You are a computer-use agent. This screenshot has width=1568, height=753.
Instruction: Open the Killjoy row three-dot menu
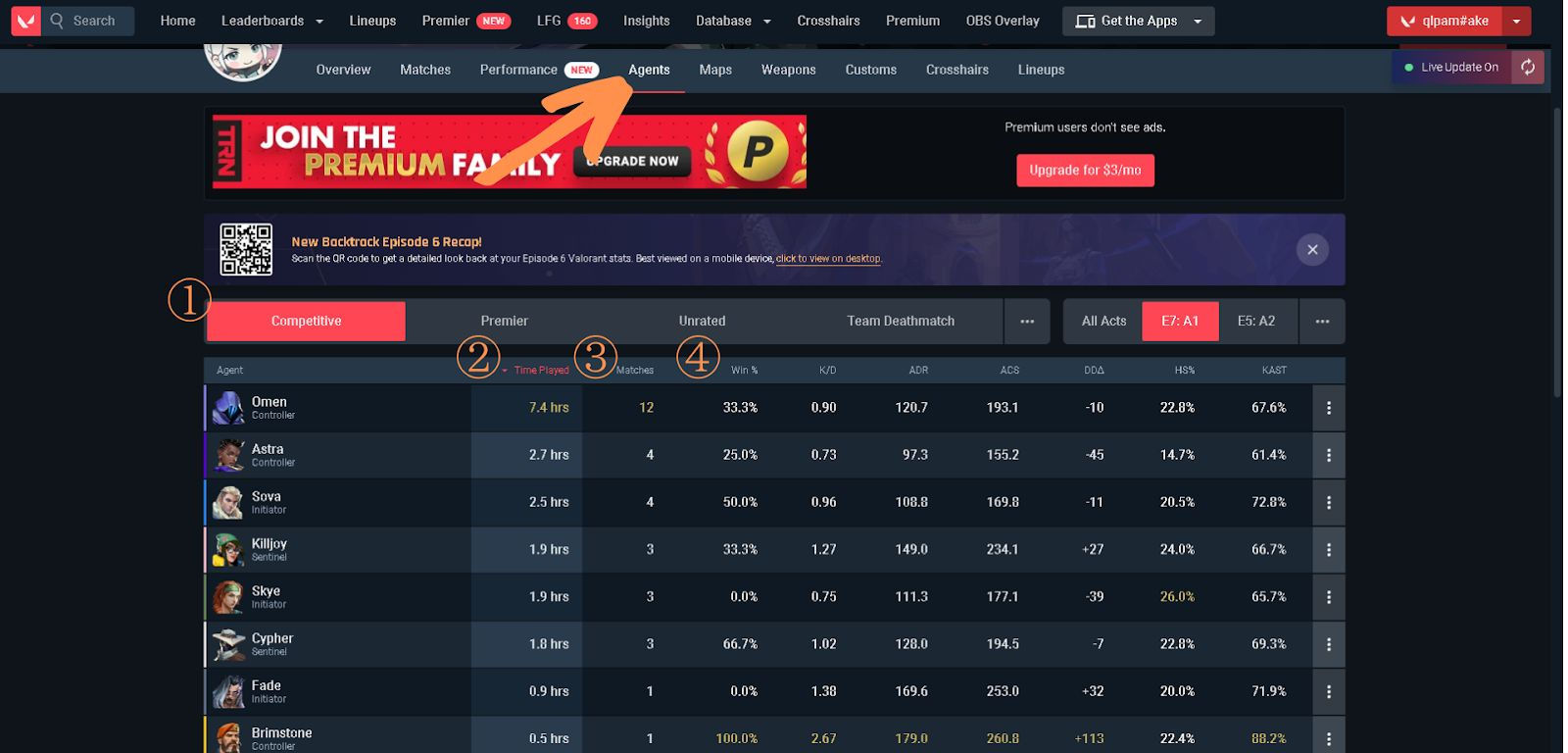coord(1328,550)
